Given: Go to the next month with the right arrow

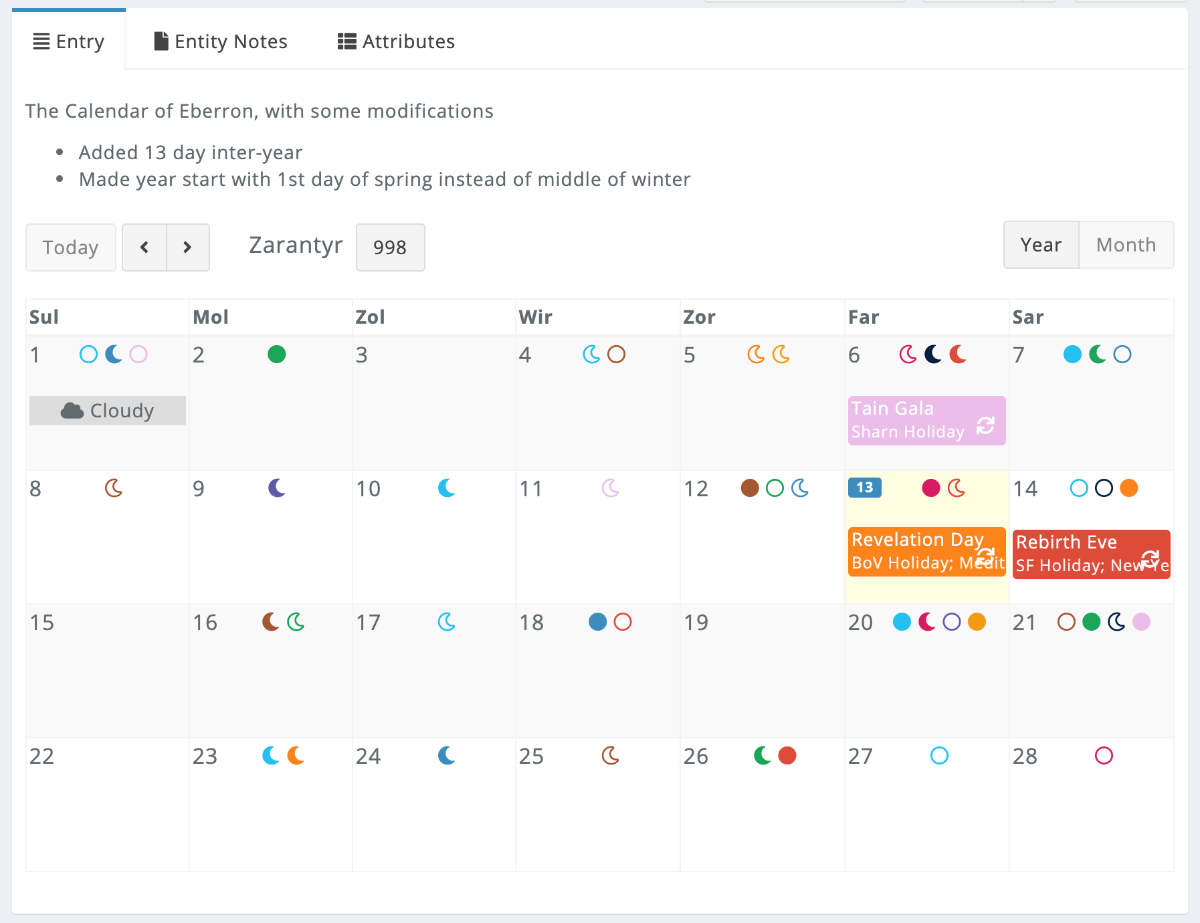Looking at the screenshot, I should click(x=187, y=246).
